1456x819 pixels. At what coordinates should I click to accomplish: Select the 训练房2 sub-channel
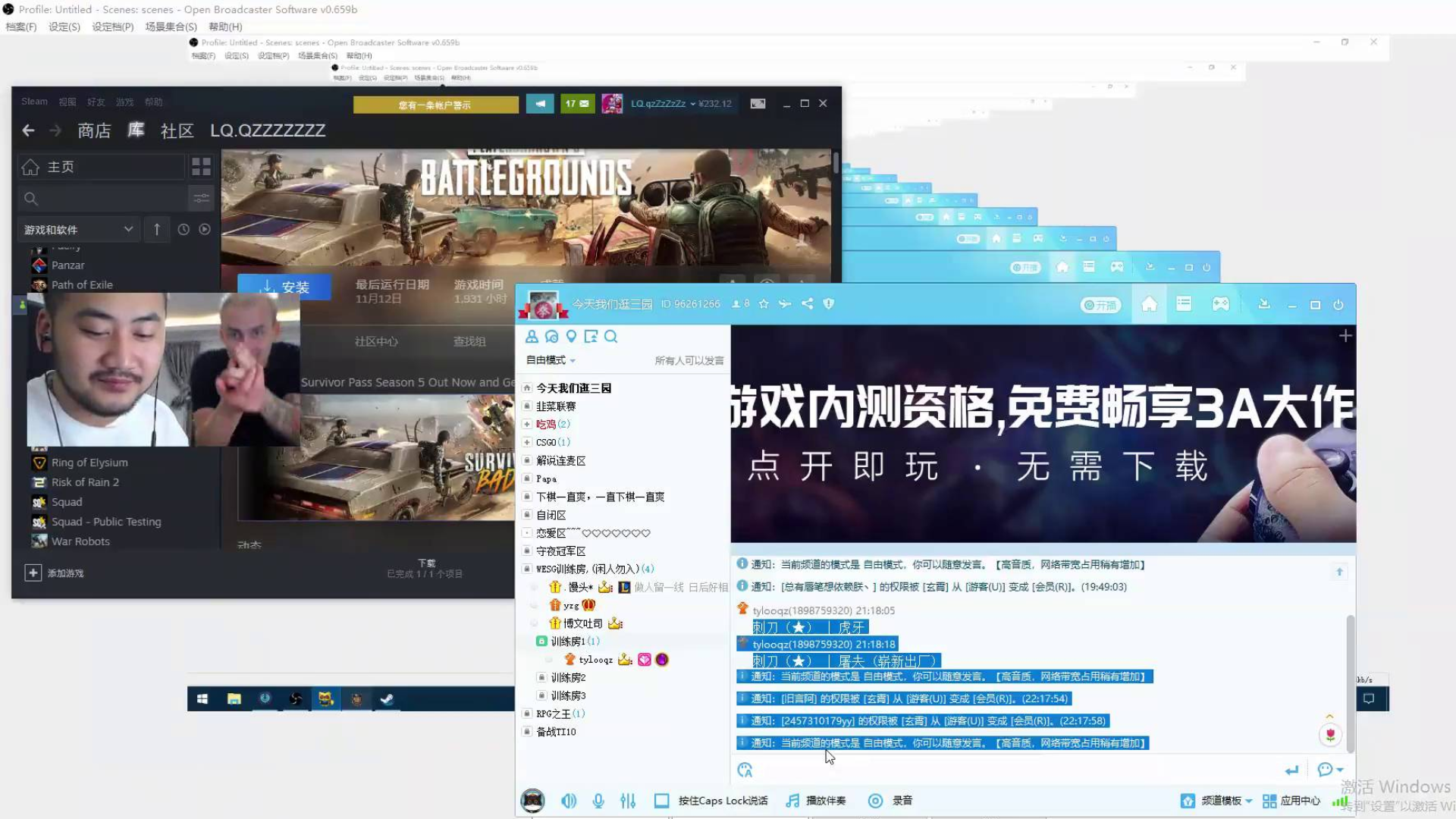(x=568, y=678)
